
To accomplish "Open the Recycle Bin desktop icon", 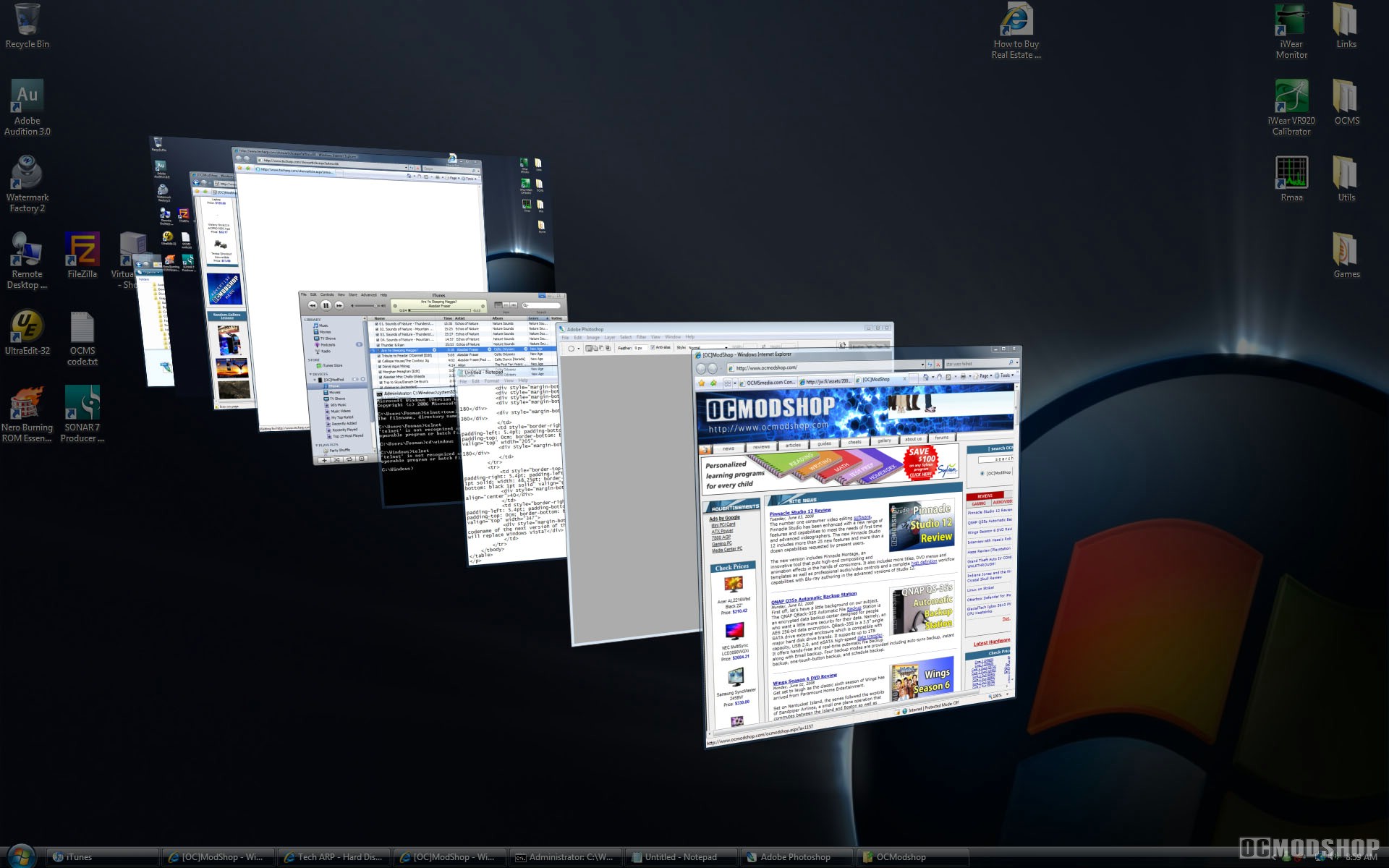I will coord(27,26).
